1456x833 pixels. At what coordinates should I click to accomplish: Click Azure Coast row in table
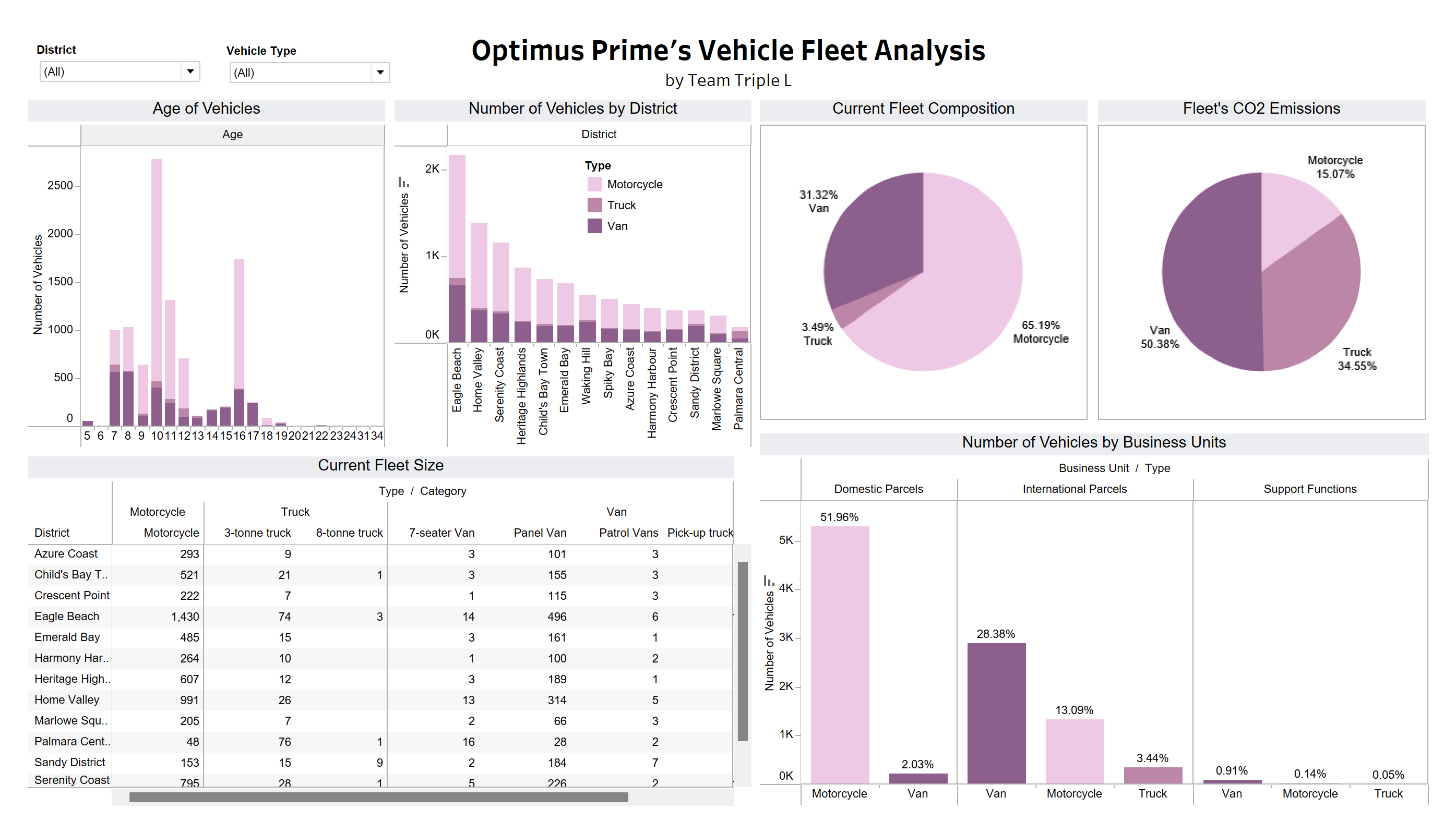tap(380, 554)
